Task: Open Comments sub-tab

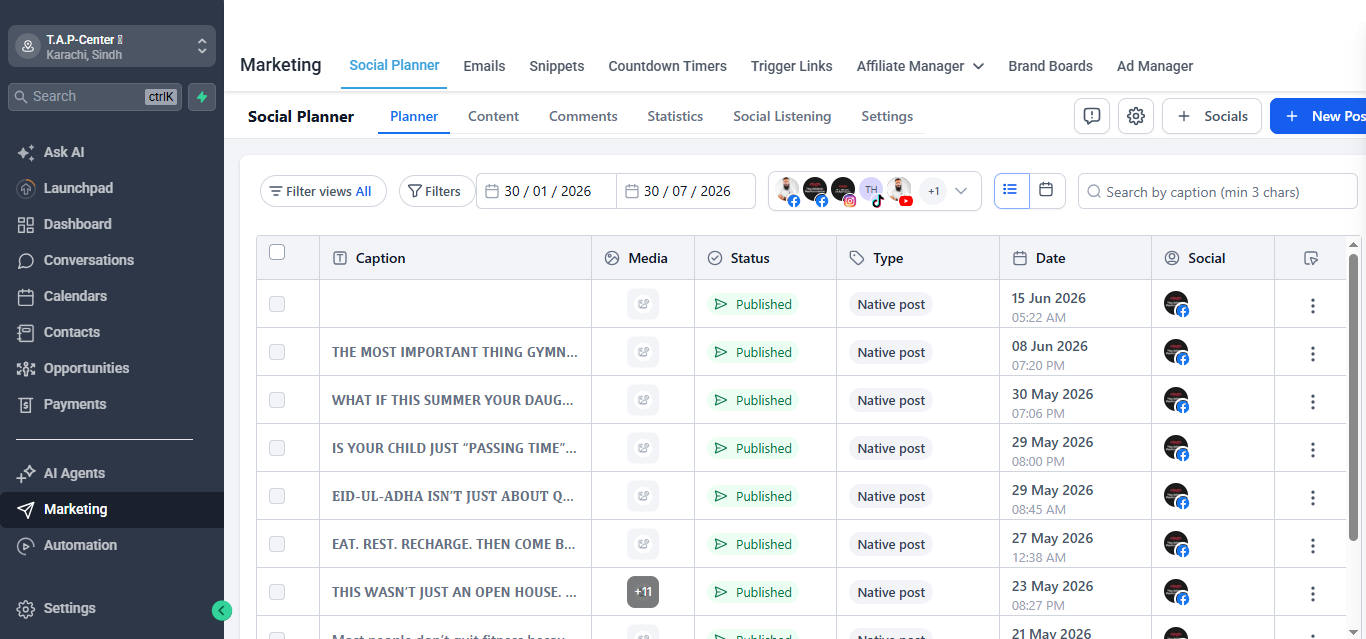Action: 583,116
